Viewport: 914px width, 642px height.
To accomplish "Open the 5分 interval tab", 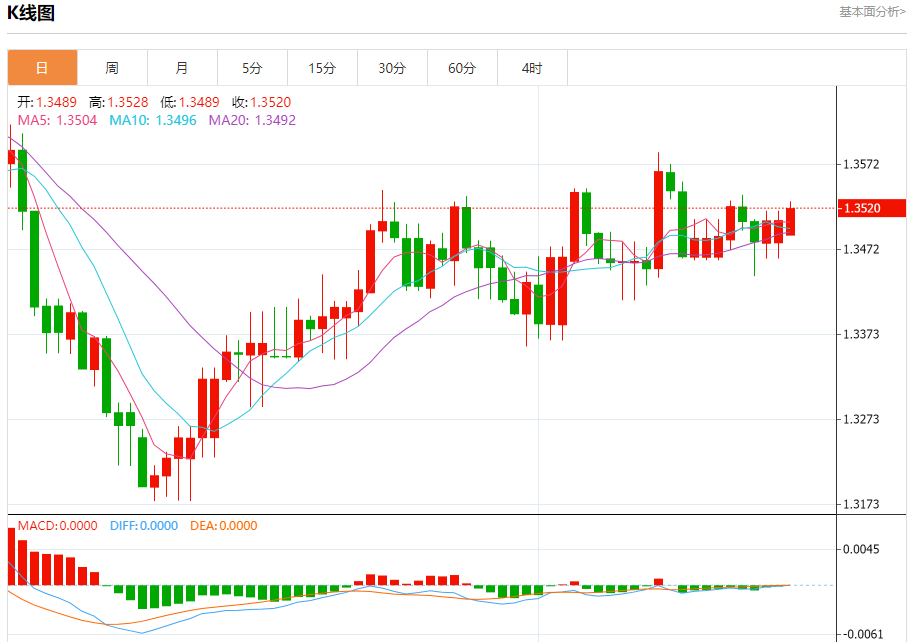I will tap(252, 68).
